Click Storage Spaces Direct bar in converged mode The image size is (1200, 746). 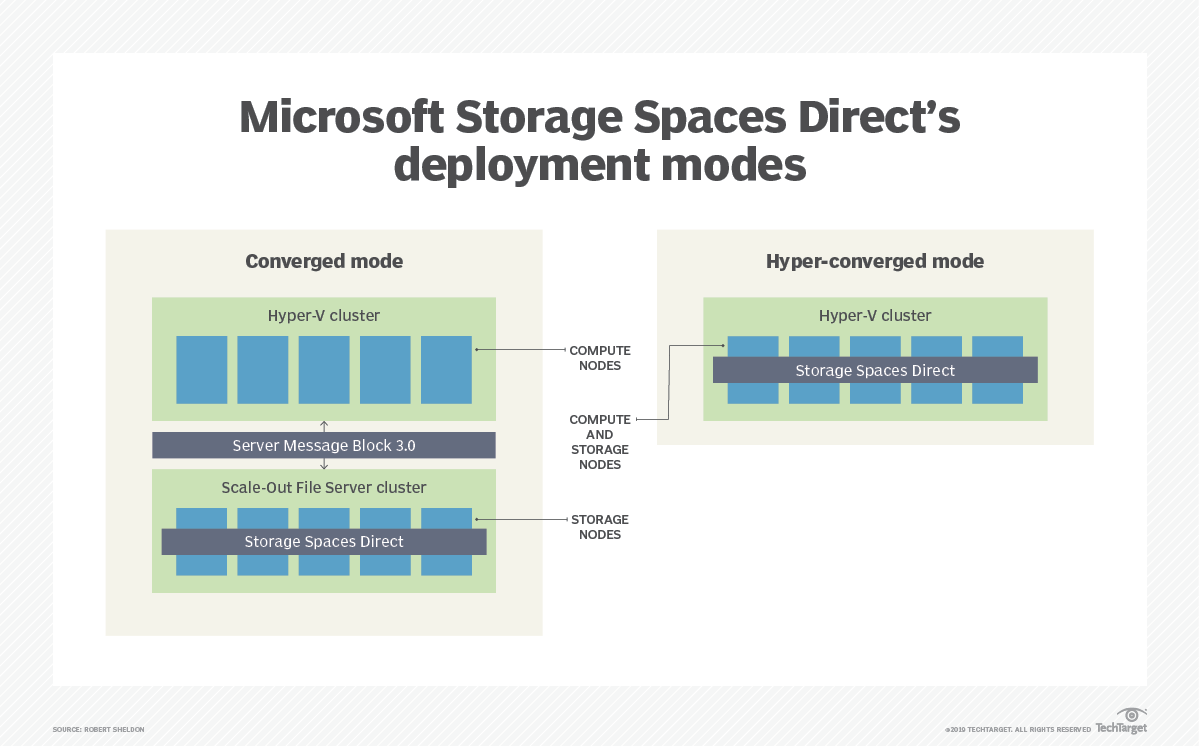click(x=324, y=541)
